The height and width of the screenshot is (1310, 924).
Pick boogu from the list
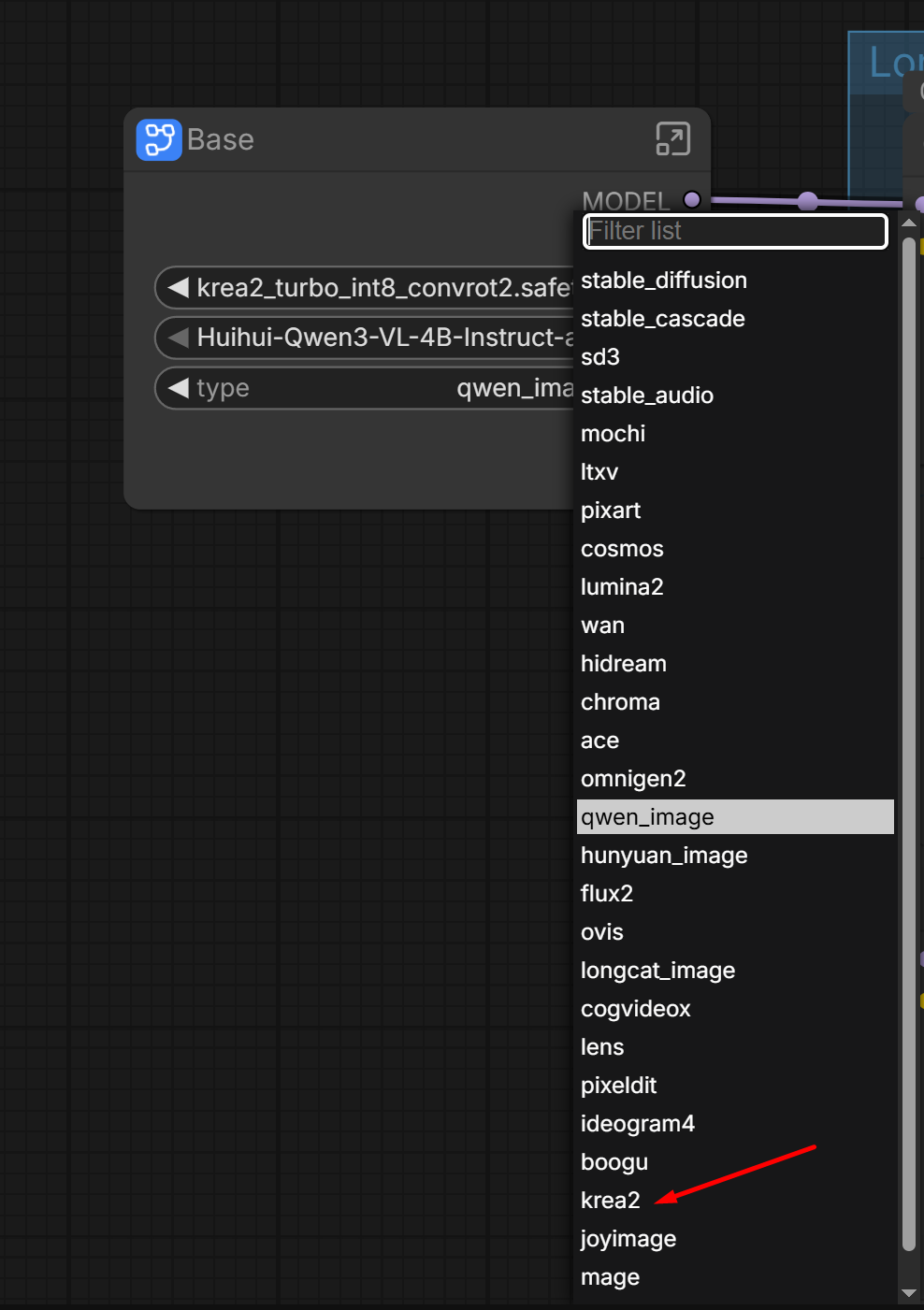click(735, 1162)
